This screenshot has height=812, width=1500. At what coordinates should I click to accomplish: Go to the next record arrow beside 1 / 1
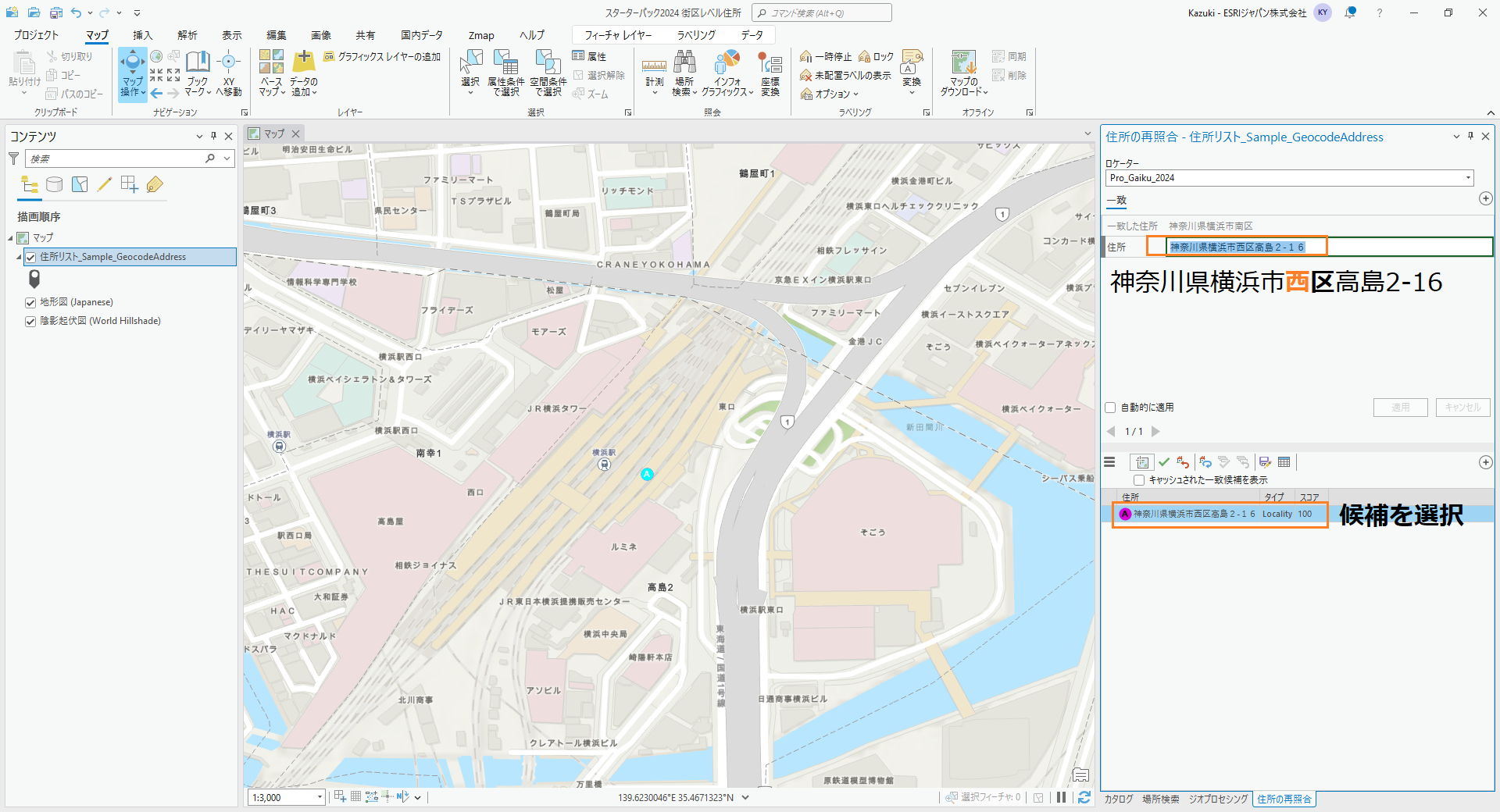tap(1155, 431)
